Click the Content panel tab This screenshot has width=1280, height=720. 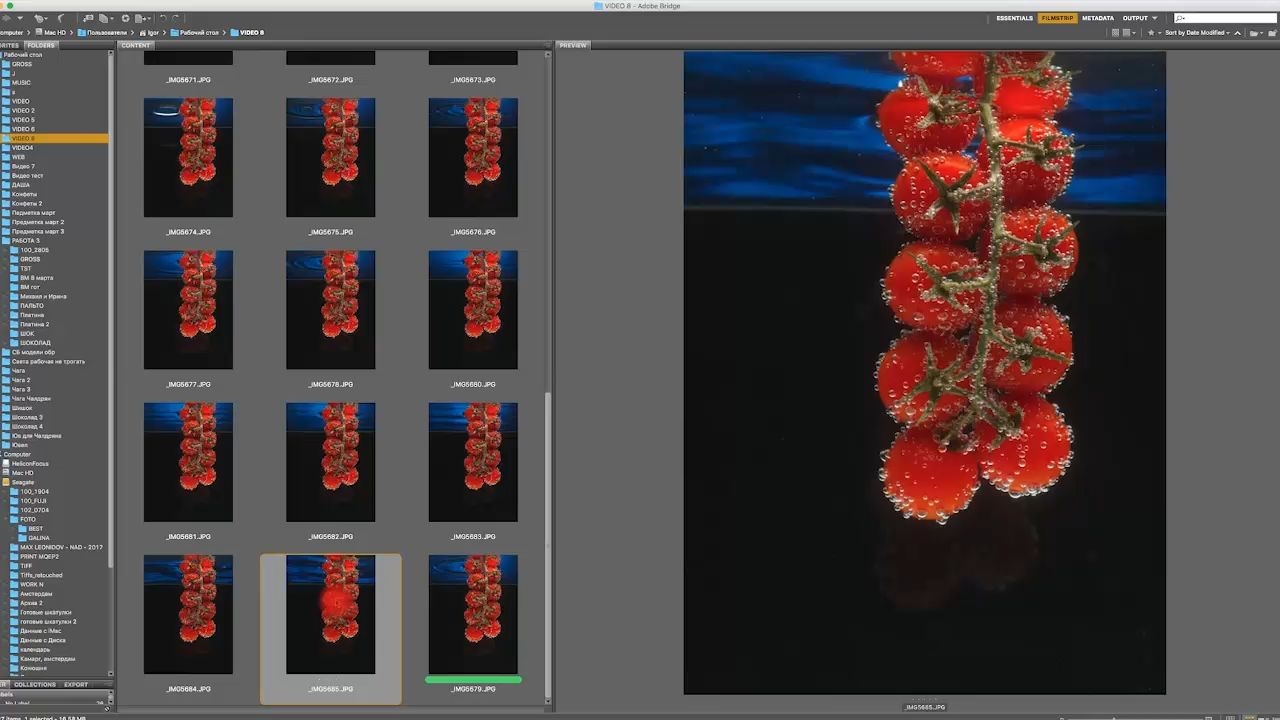click(x=136, y=45)
